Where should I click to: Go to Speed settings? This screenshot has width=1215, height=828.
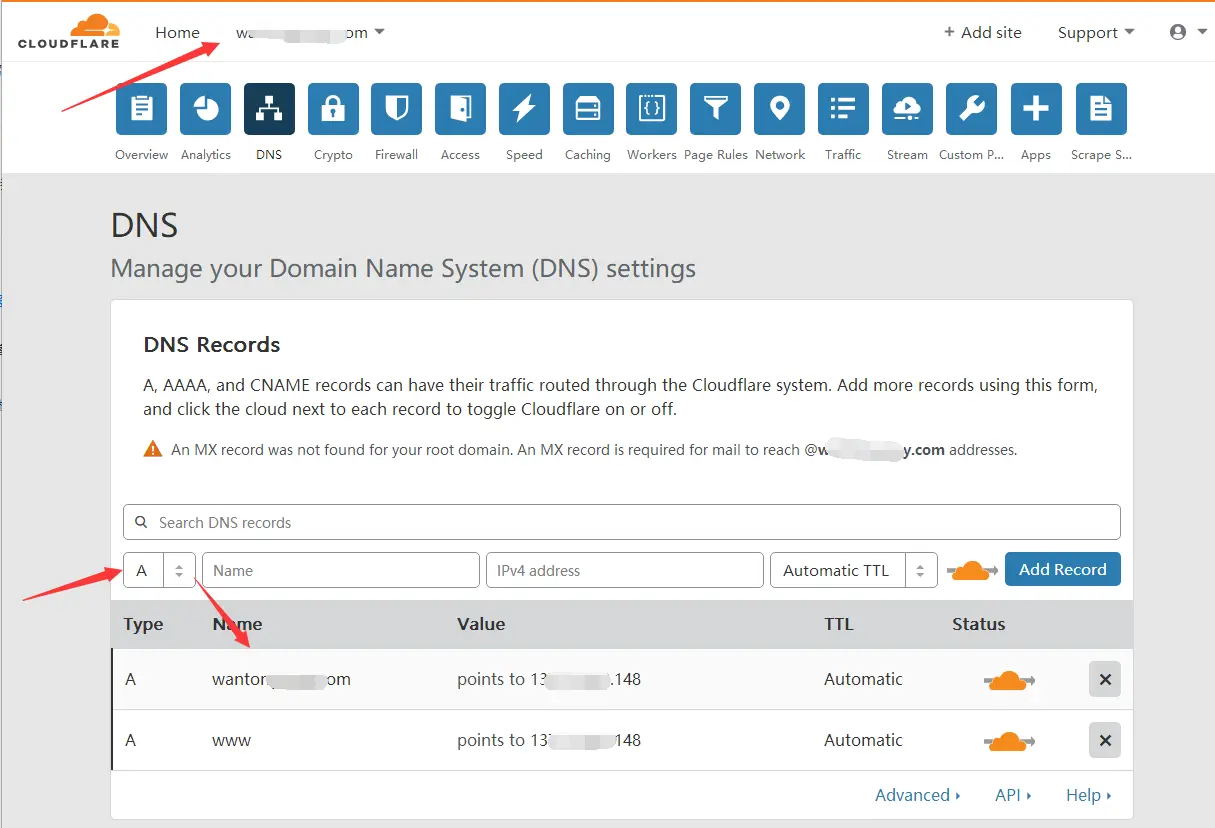pos(524,109)
